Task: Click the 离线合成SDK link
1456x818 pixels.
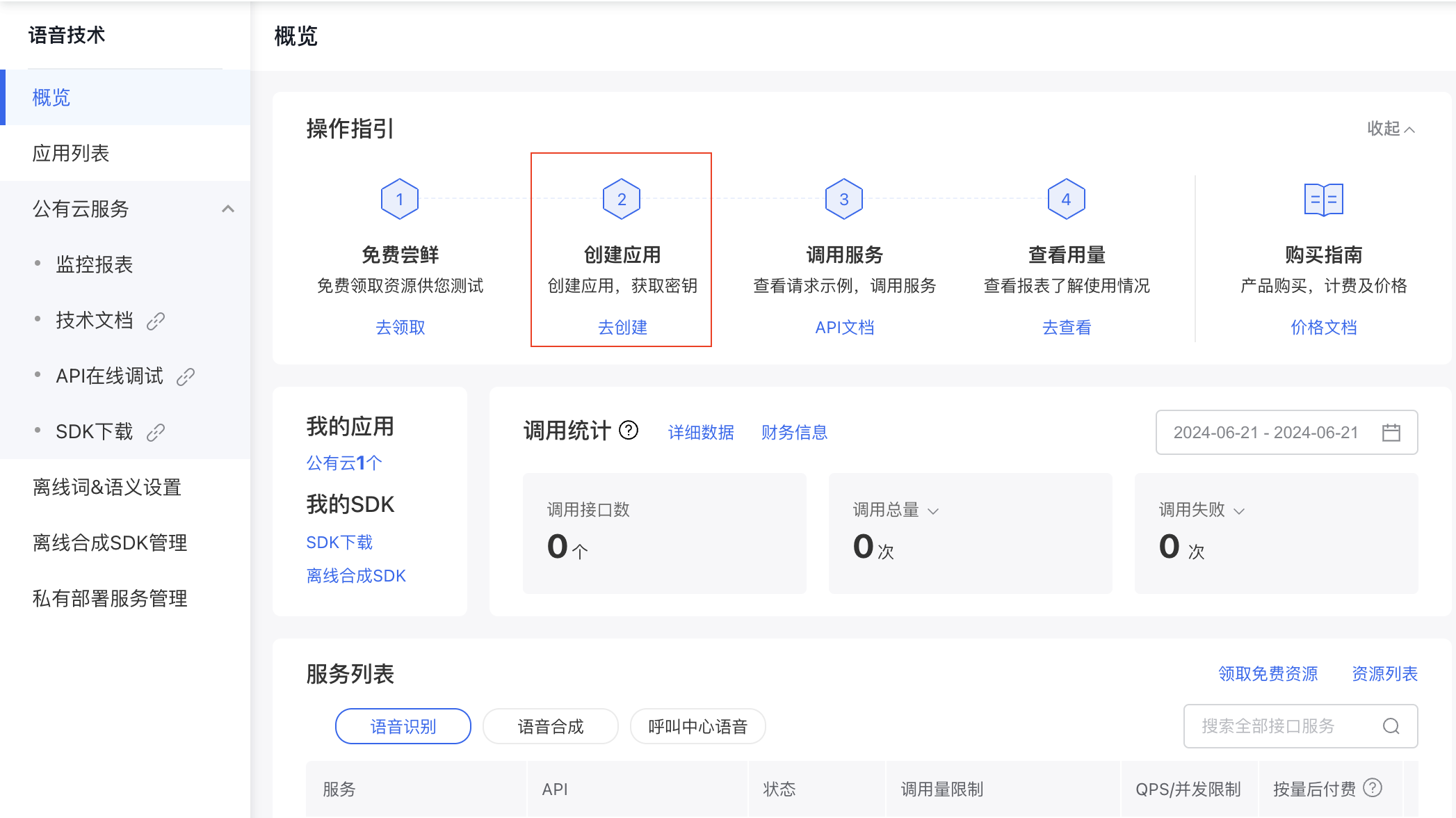Action: coord(356,575)
